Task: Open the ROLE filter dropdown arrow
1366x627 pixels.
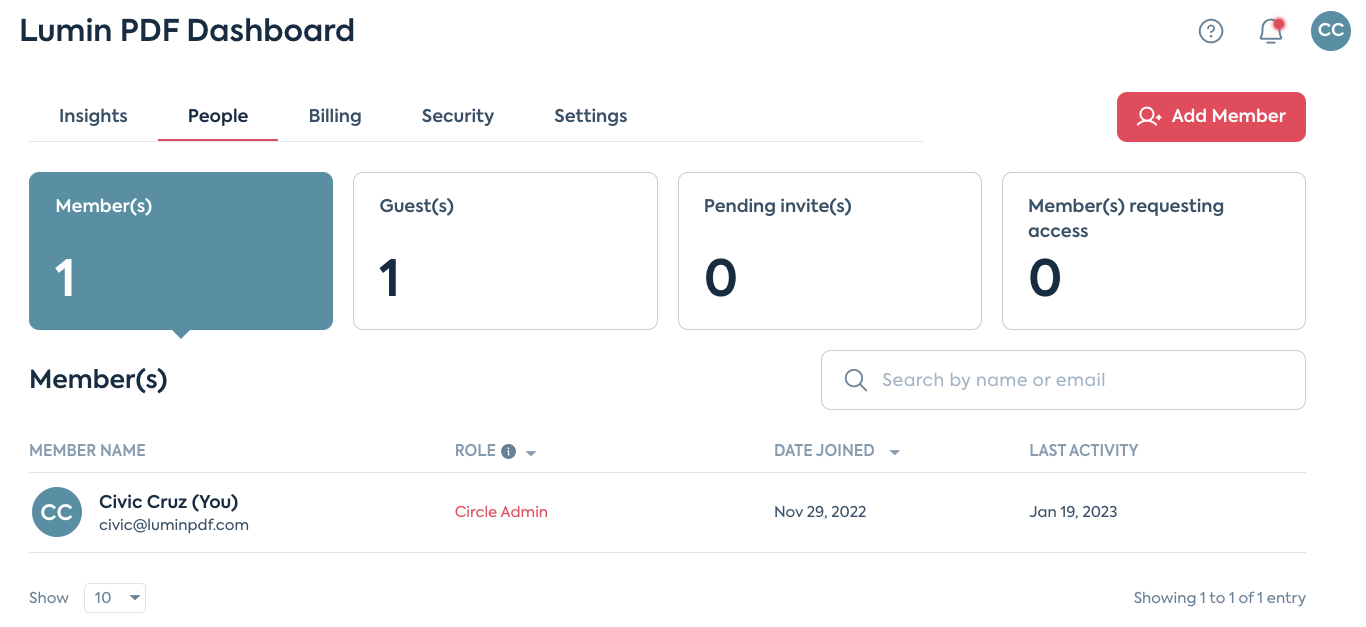Action: pyautogui.click(x=531, y=453)
